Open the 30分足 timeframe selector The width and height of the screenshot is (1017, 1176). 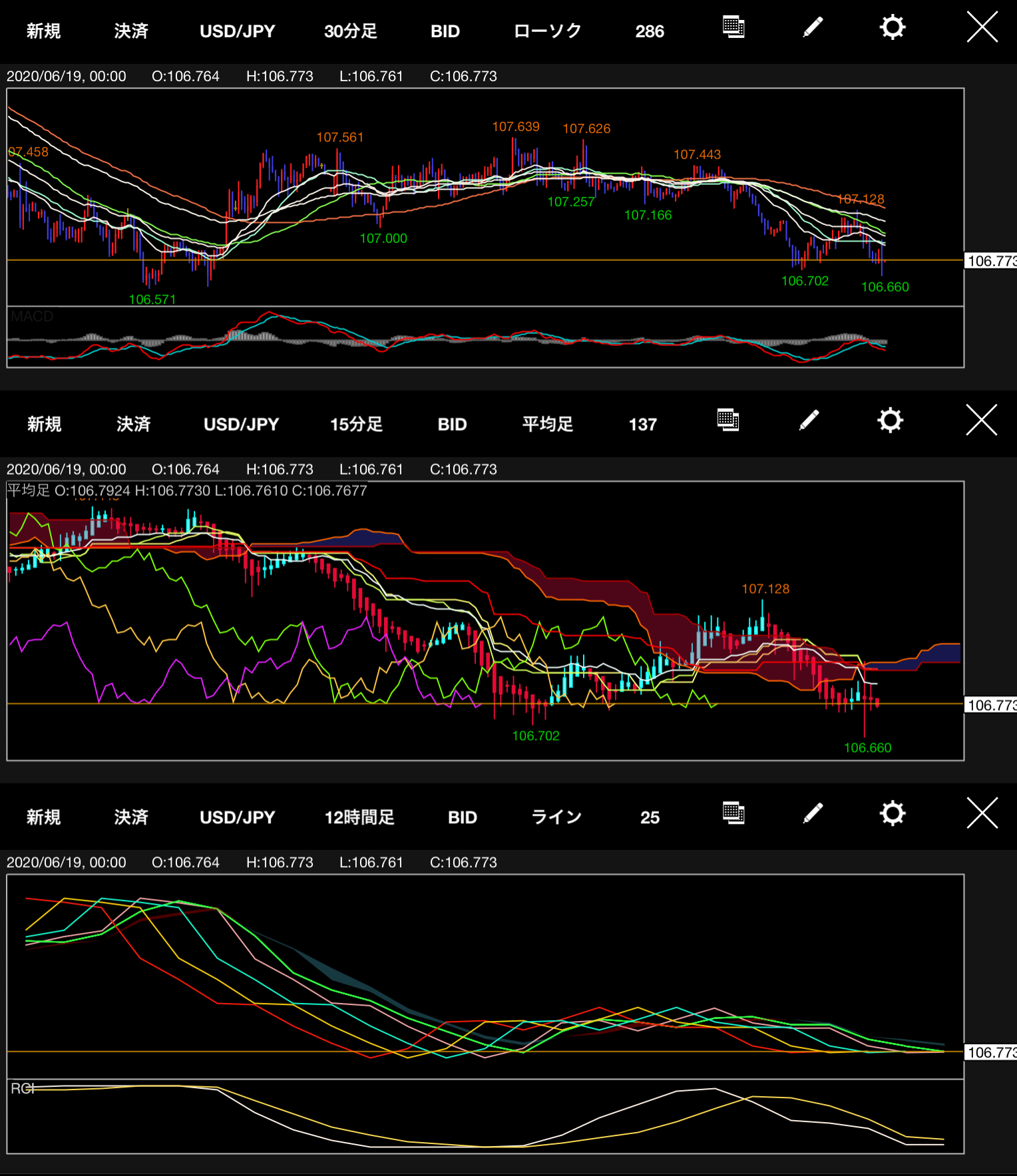click(x=350, y=31)
